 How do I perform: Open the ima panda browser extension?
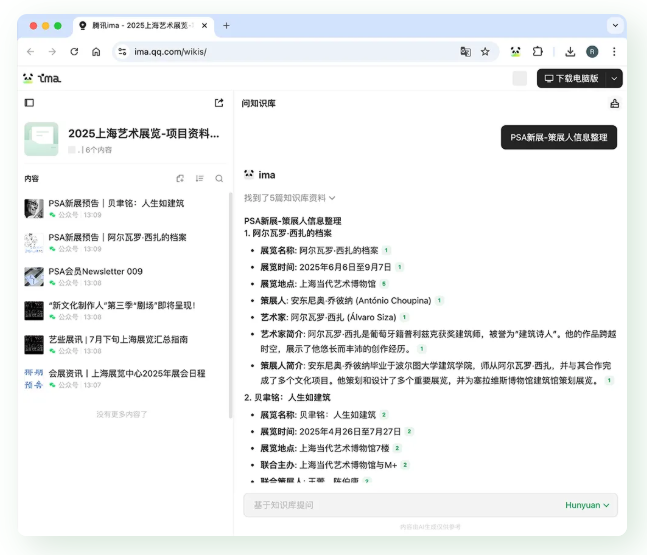pos(515,51)
